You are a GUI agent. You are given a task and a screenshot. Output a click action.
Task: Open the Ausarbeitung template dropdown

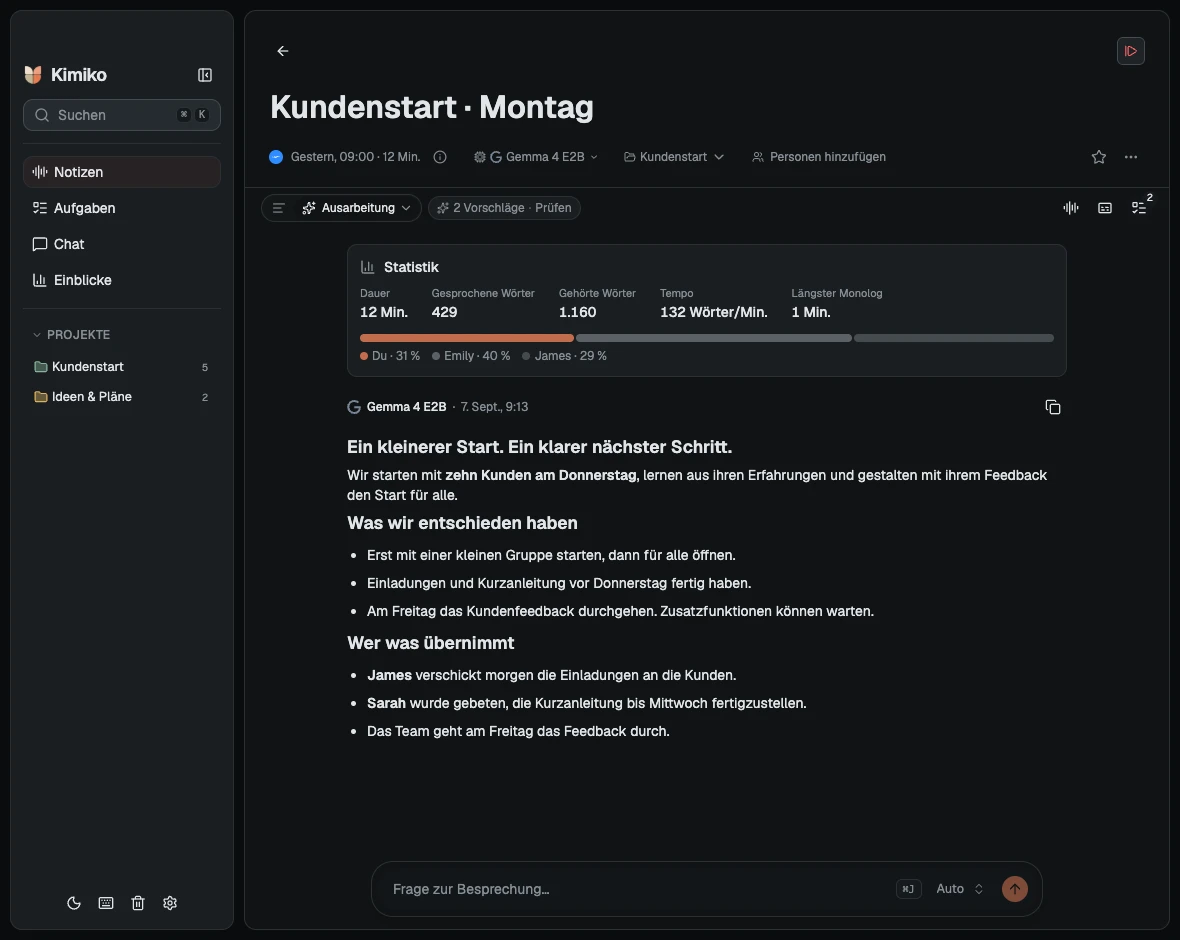pyautogui.click(x=357, y=208)
